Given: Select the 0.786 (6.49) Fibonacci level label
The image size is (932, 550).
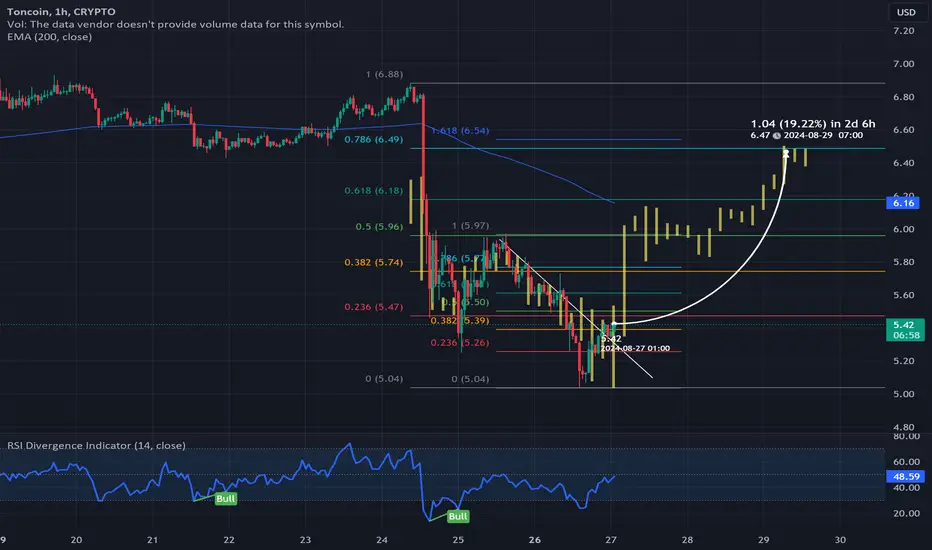Looking at the screenshot, I should pos(373,139).
